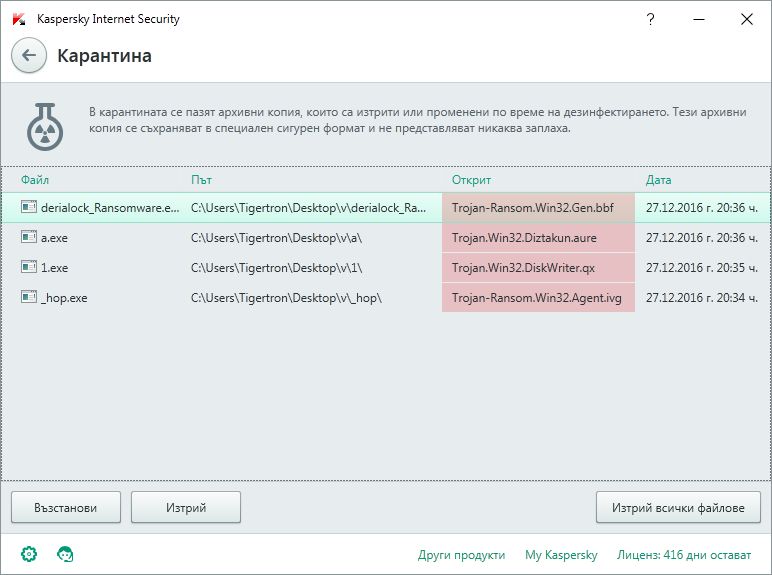Screen dimensions: 772x575
Task: Select the a.exe file name
Action: [54, 238]
